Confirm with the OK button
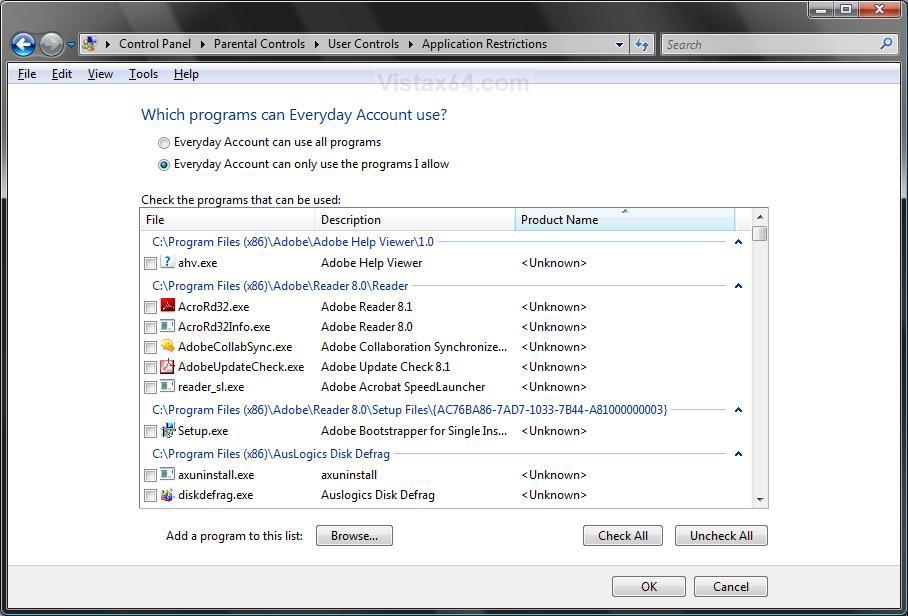The image size is (908, 616). click(x=649, y=586)
